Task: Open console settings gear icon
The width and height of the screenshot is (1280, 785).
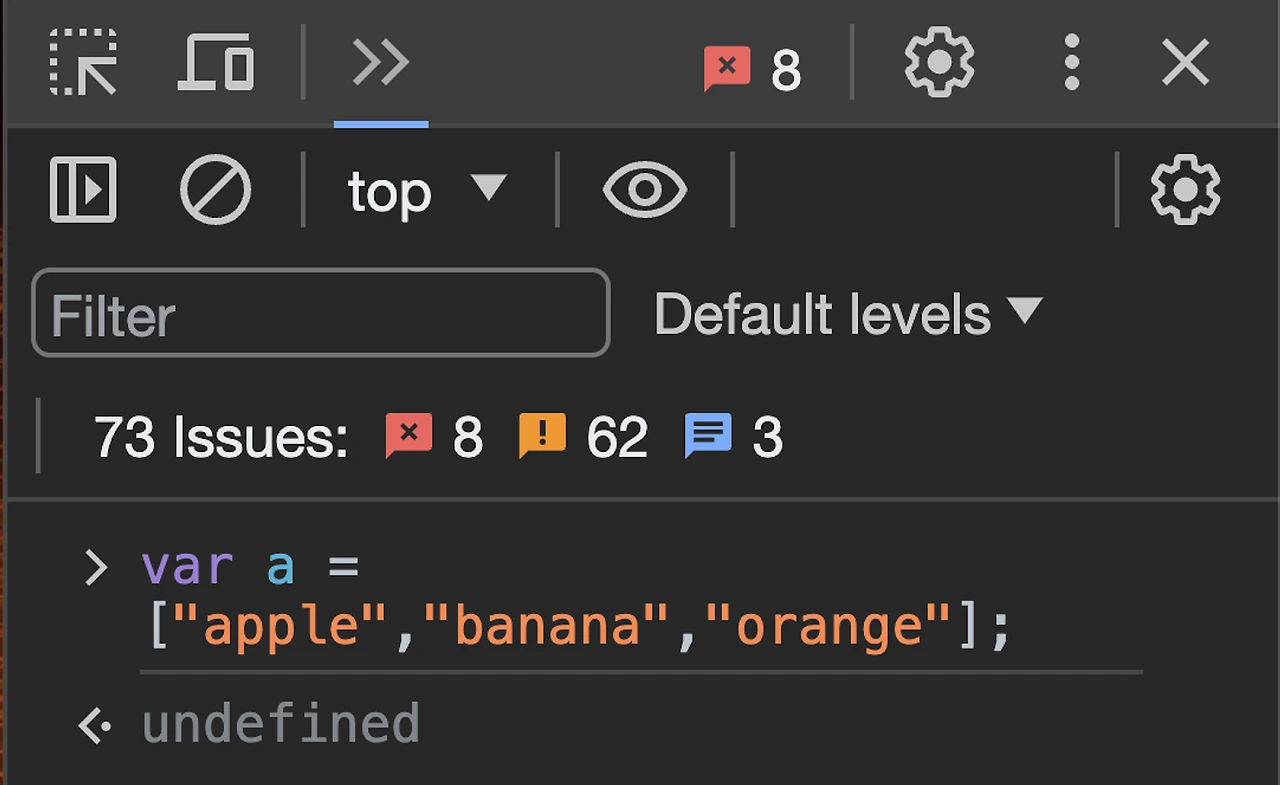Action: point(1185,189)
